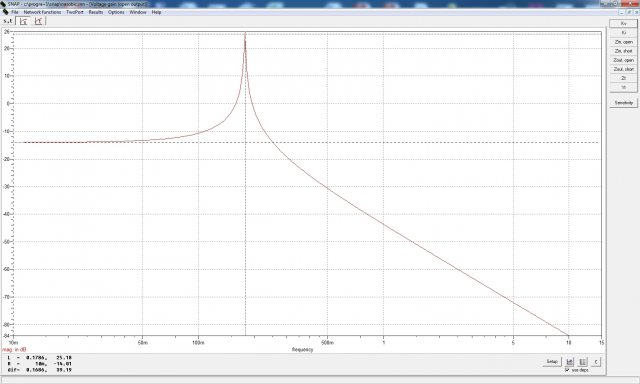Click the SNAP icon left of File

pos(5,12)
